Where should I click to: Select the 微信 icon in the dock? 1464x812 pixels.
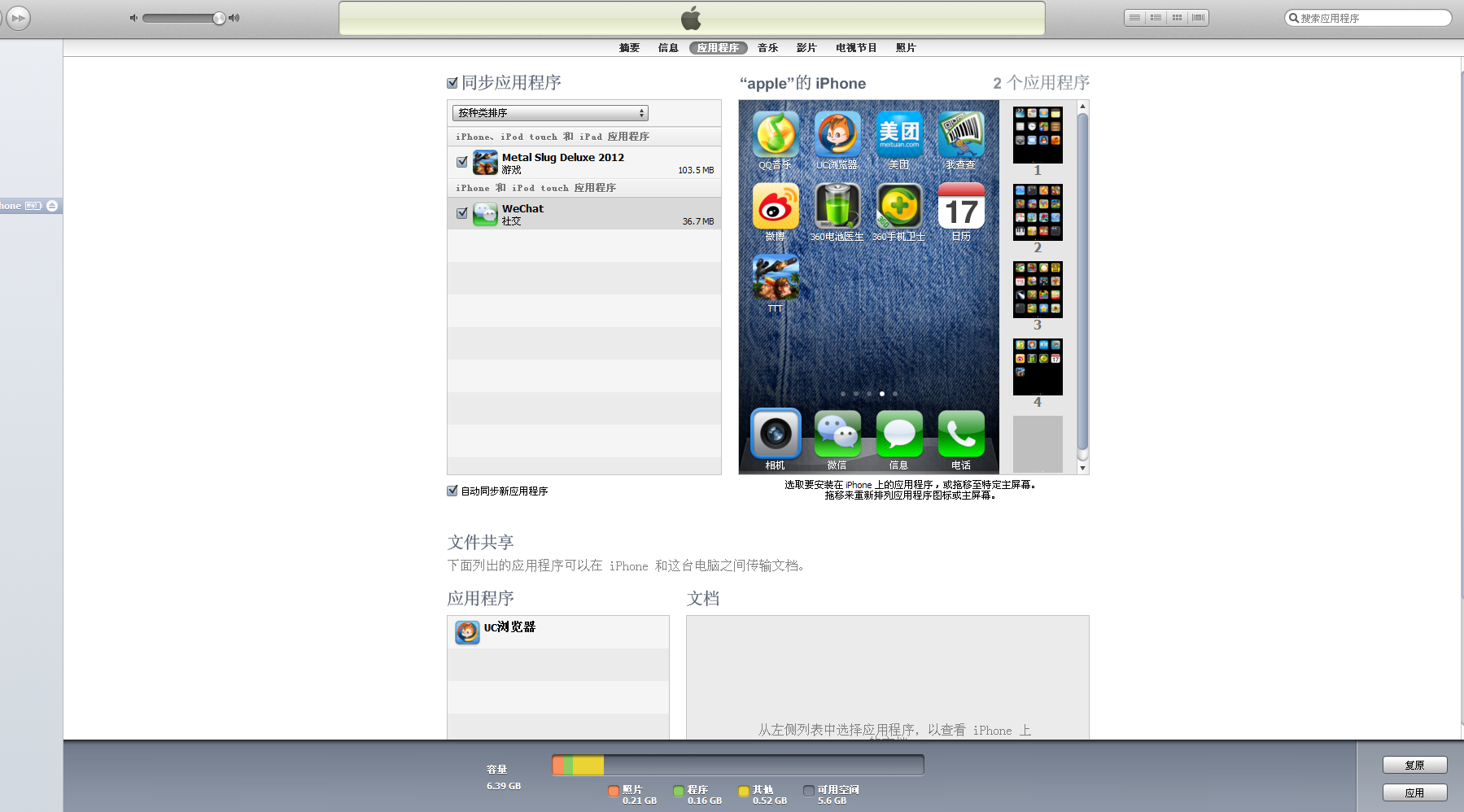[x=837, y=434]
